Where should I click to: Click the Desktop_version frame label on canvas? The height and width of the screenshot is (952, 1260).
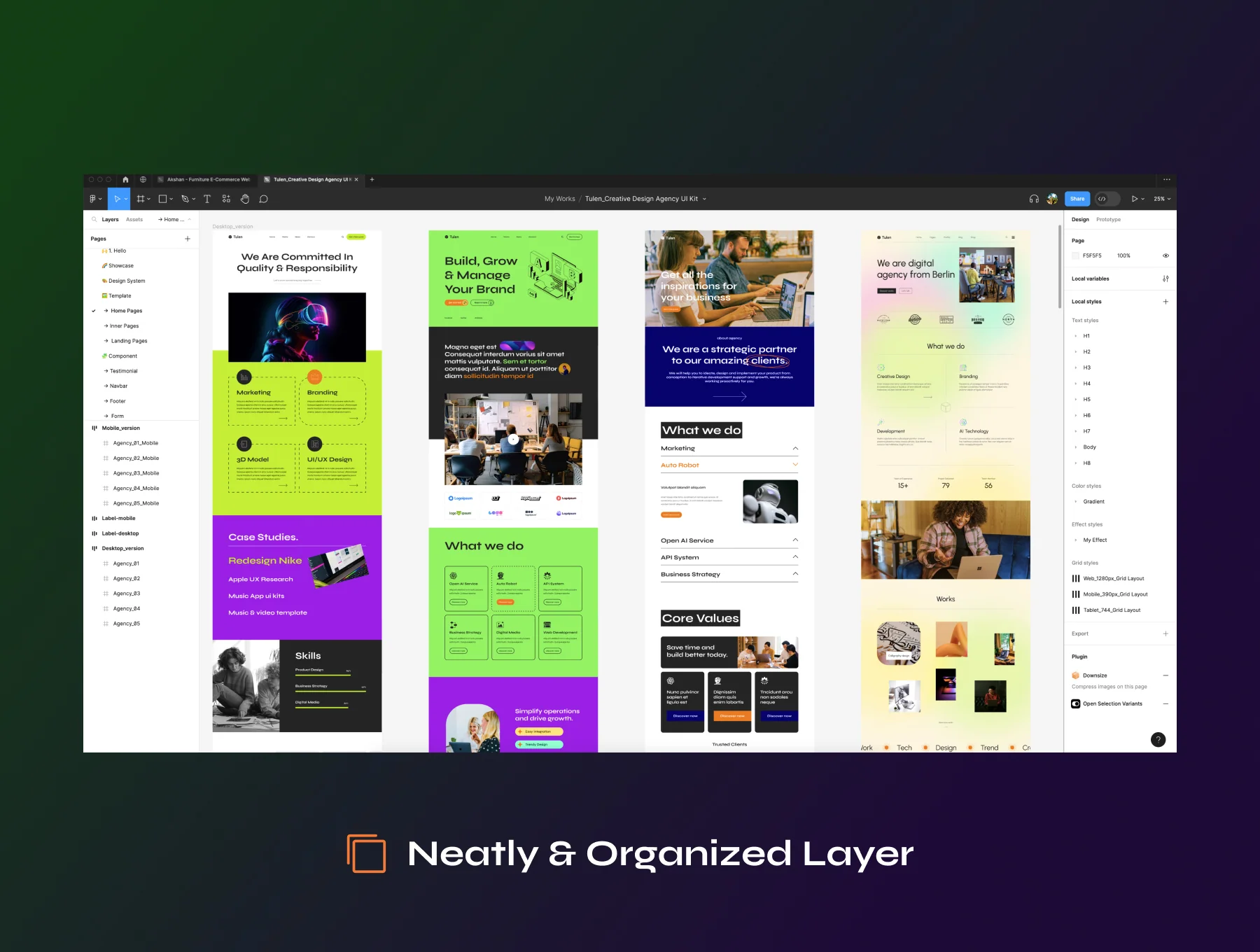tap(232, 227)
